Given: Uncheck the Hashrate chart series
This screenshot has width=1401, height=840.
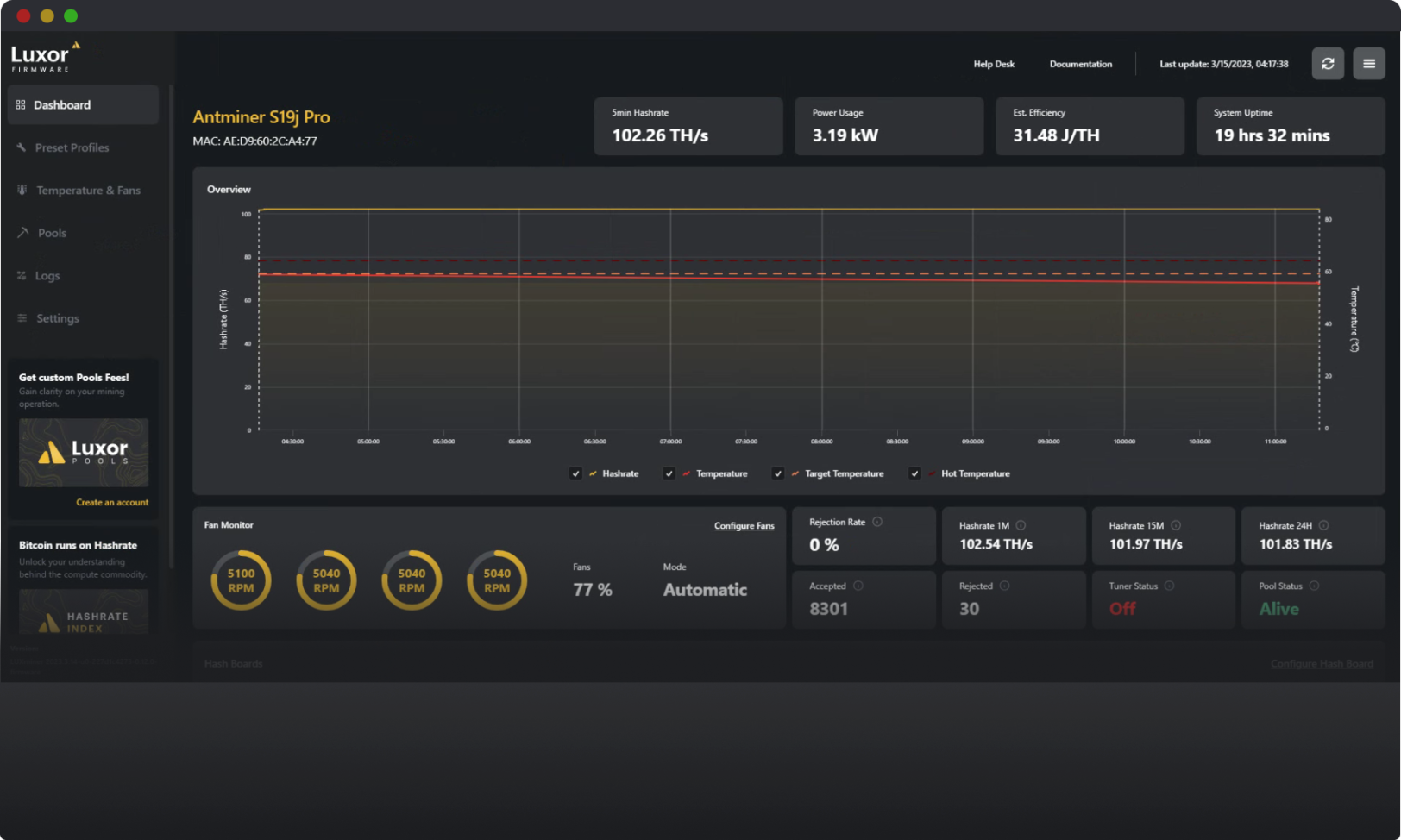Looking at the screenshot, I should [x=575, y=473].
